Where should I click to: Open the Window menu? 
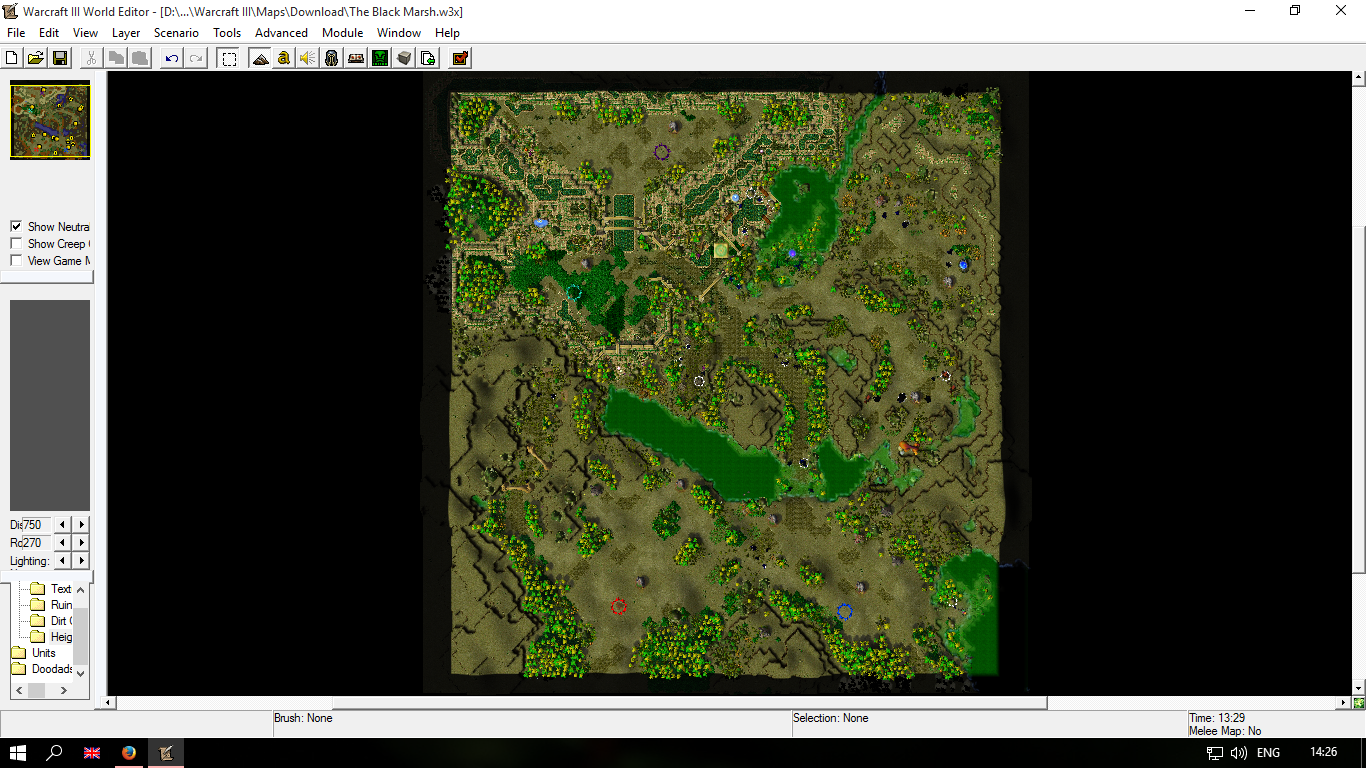click(398, 33)
